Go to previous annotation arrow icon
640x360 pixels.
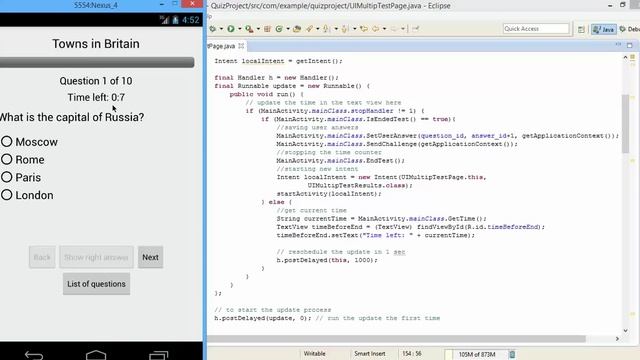[345, 29]
